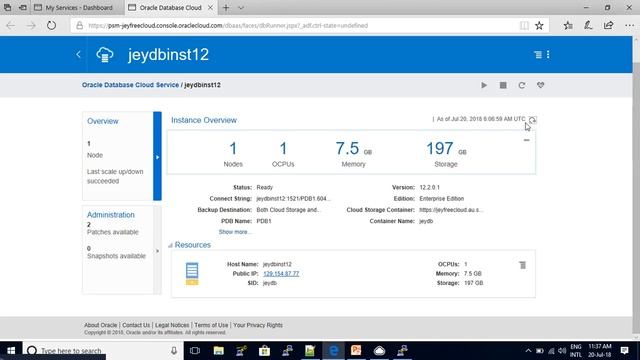Click the taskbar microphone icon

pos(174,351)
